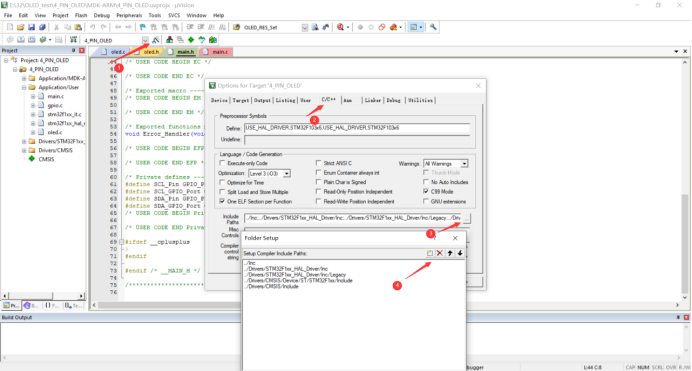Click the Start Debug Session magnifier icon

[x=340, y=27]
